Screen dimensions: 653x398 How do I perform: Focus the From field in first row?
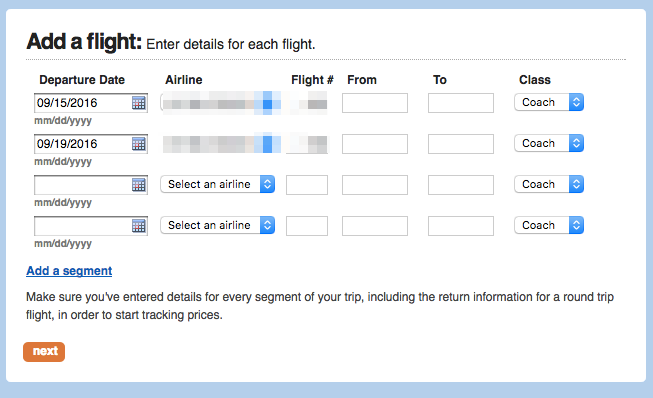pos(375,103)
